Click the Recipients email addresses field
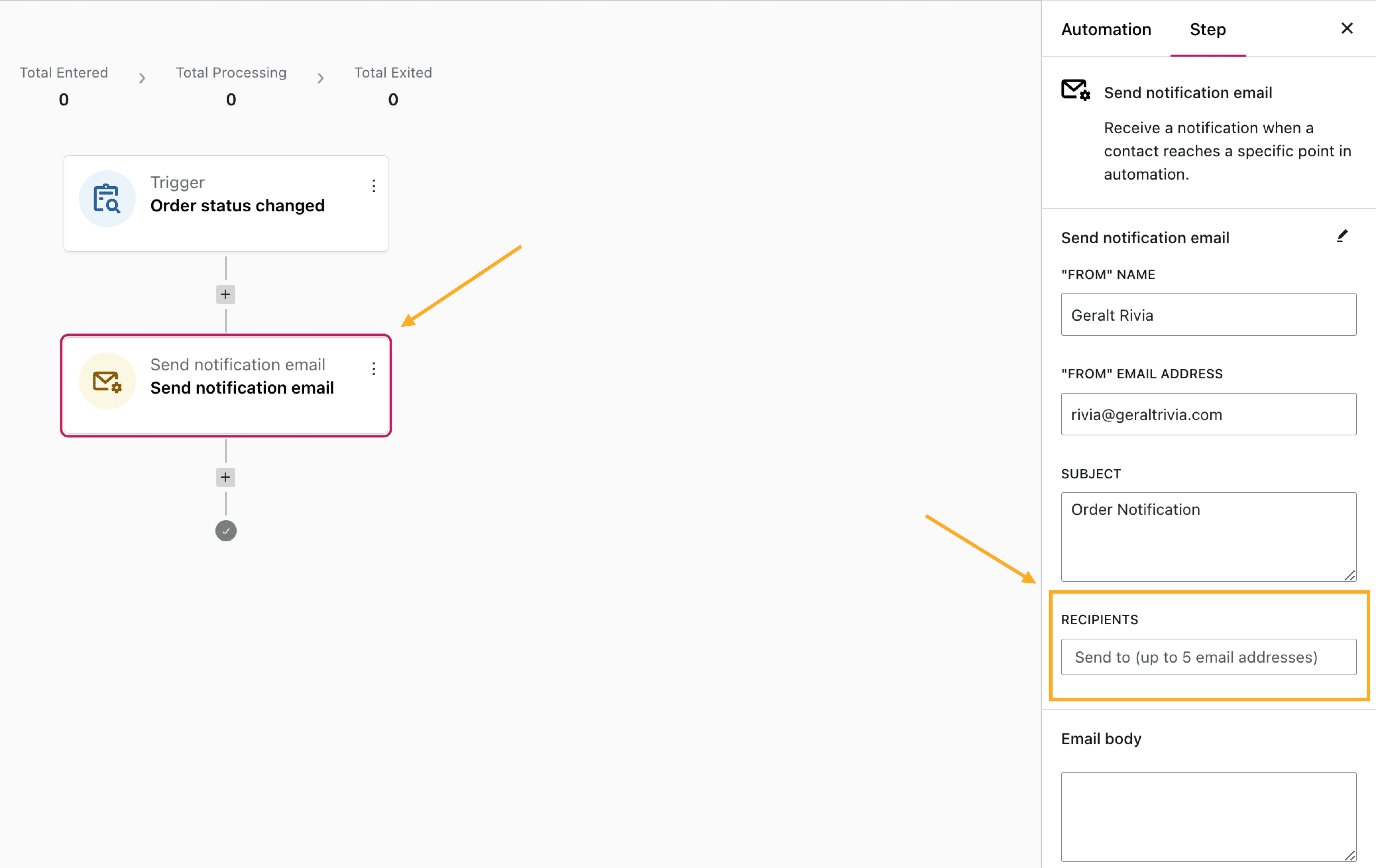 point(1208,657)
